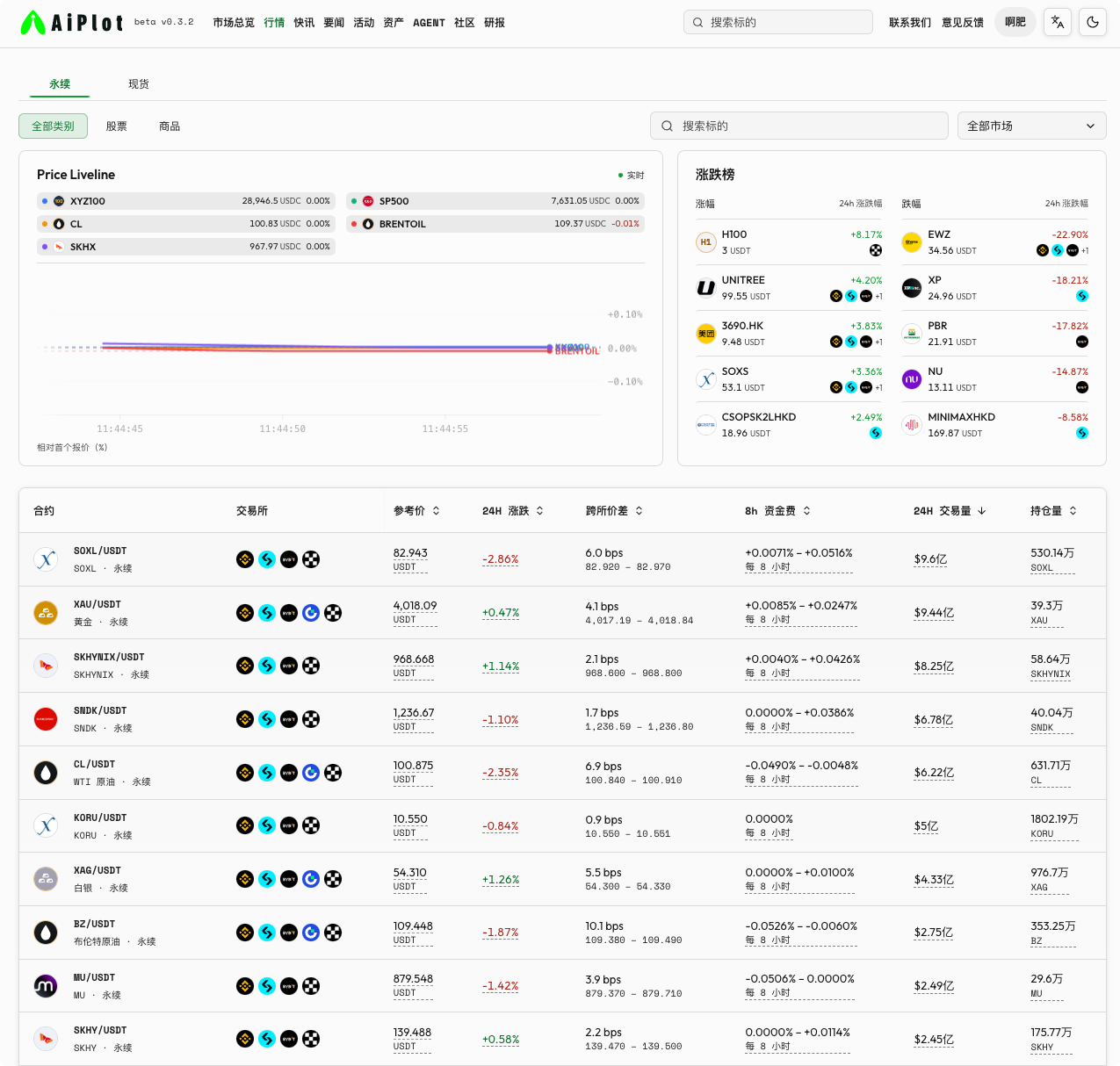Screen dimensions: 1120x1066
Task: Filter by the 股票 category
Action: point(117,126)
